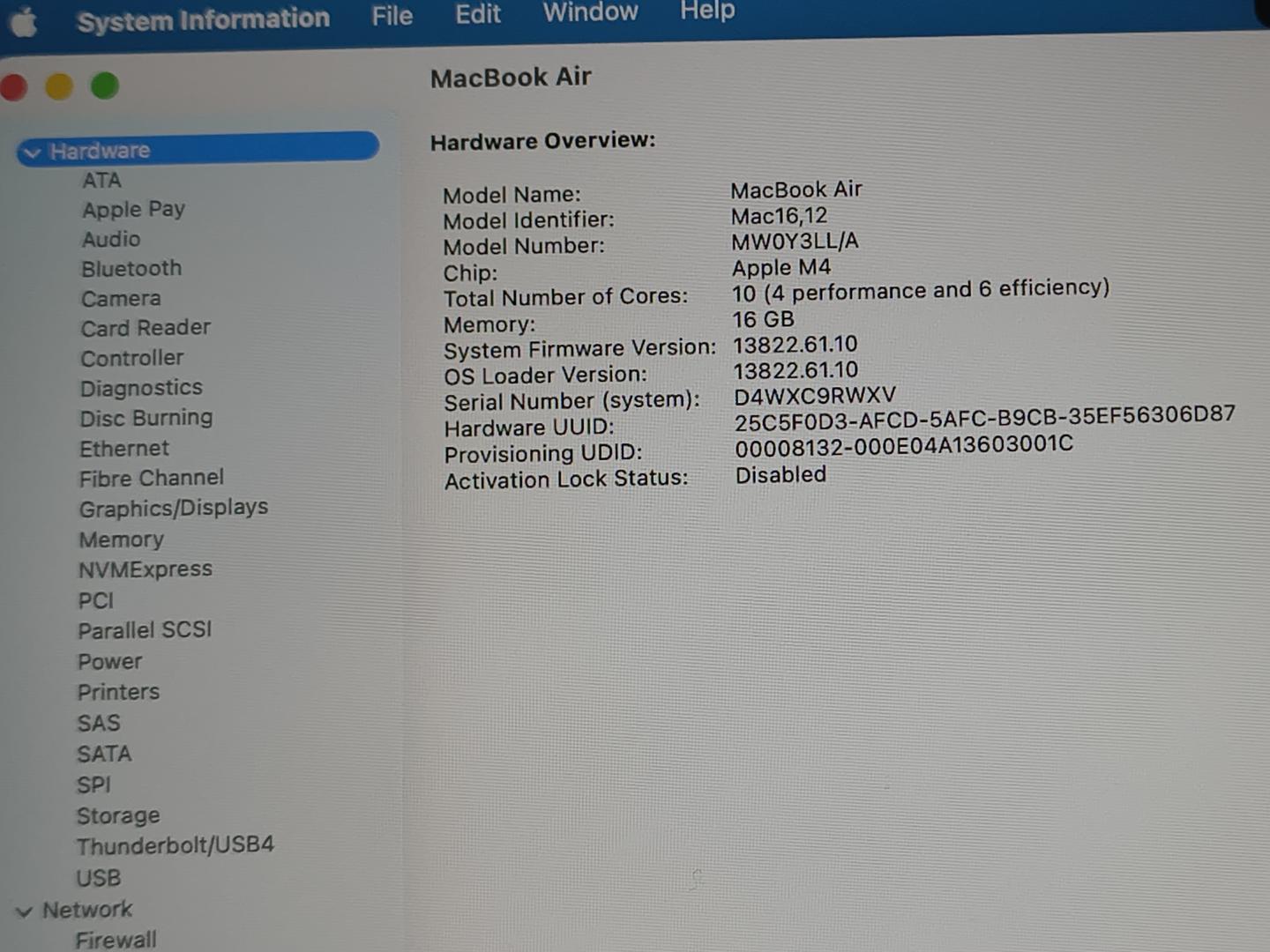Select Disc Burning in the sidebar
The height and width of the screenshot is (952, 1270).
tap(146, 418)
